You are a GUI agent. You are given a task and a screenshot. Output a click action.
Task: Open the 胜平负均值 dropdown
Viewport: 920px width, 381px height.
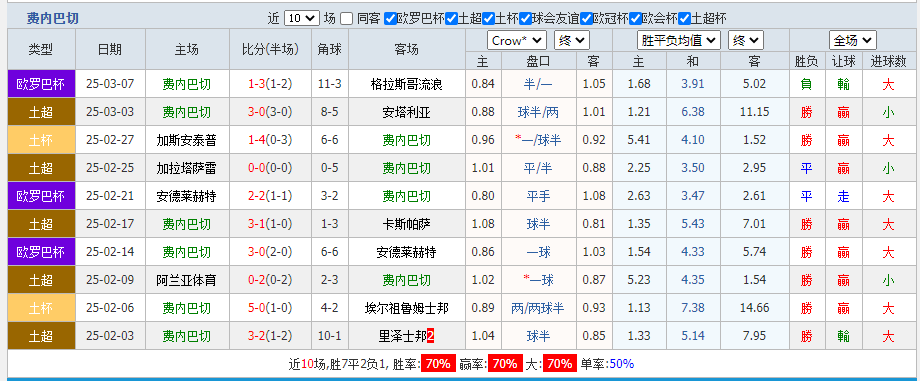pyautogui.click(x=679, y=41)
